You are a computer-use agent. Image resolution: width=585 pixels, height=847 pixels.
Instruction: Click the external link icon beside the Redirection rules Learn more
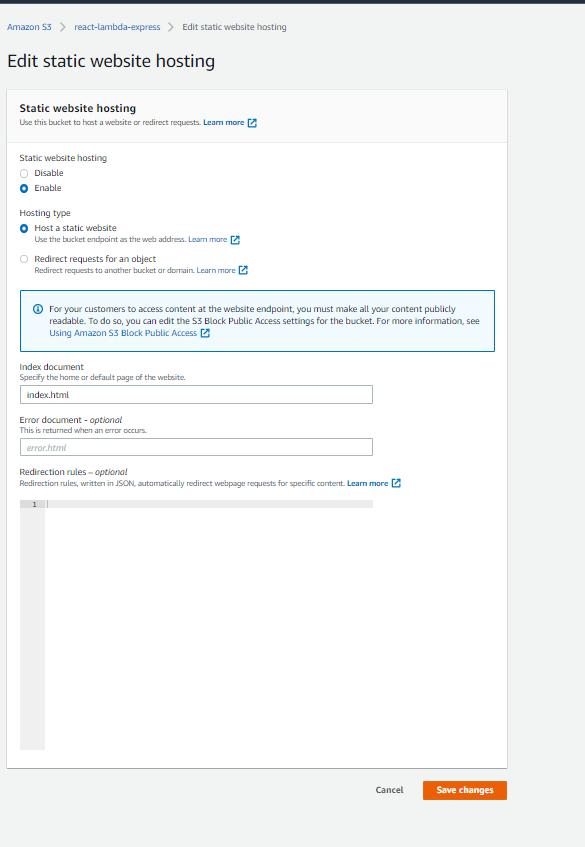pos(396,483)
